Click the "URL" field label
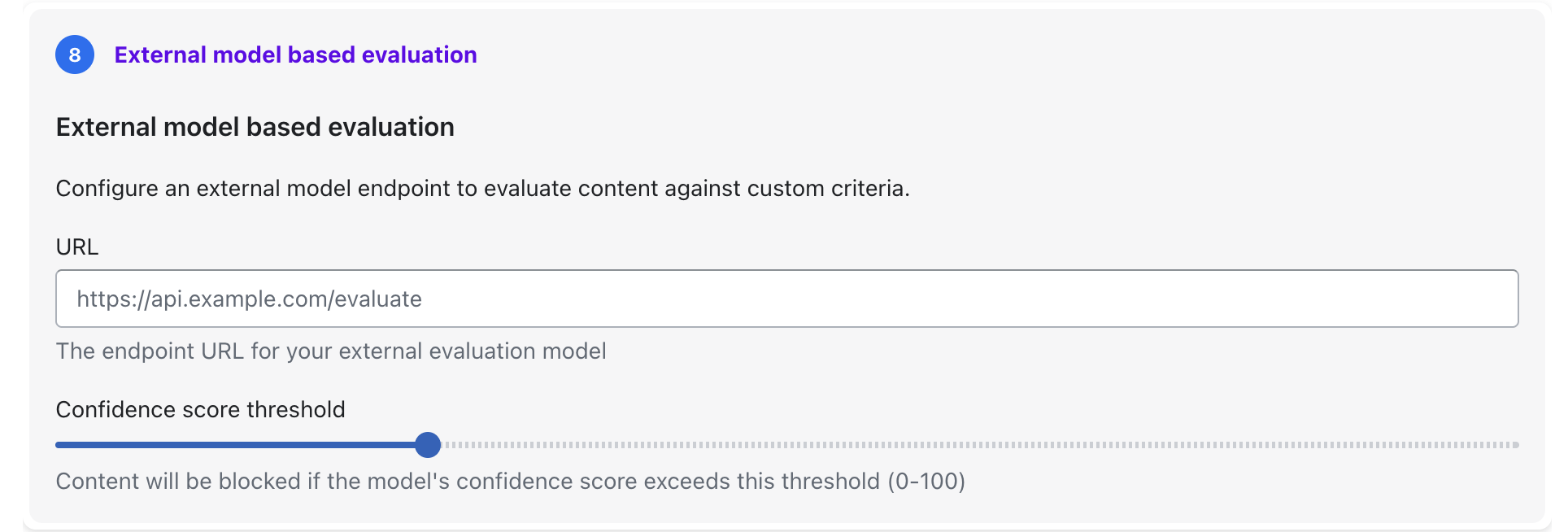The image size is (1568, 532). click(x=77, y=246)
